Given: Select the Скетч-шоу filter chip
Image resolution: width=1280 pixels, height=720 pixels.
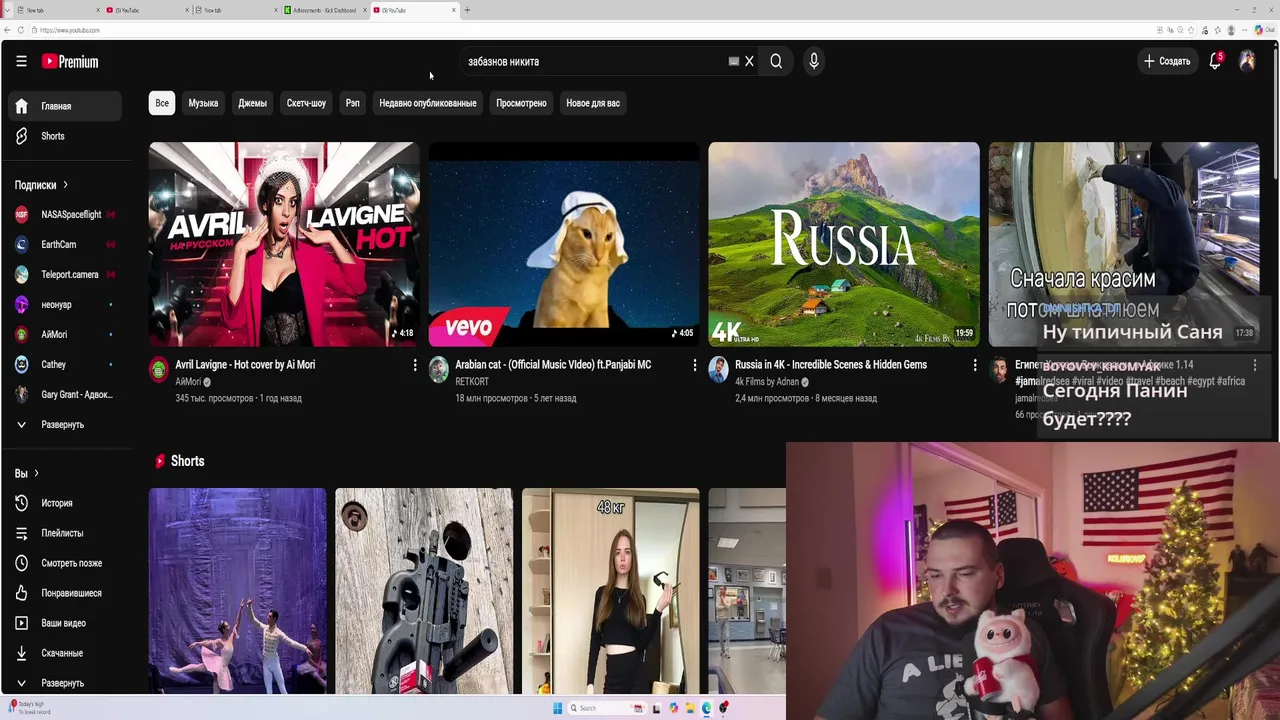Looking at the screenshot, I should click(x=306, y=103).
